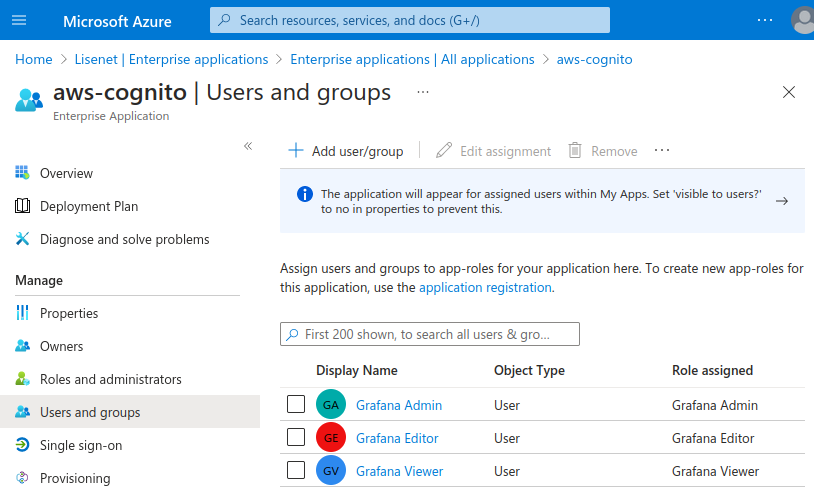Click the Deployment Plan book icon
The width and height of the screenshot is (814, 503).
(22, 206)
